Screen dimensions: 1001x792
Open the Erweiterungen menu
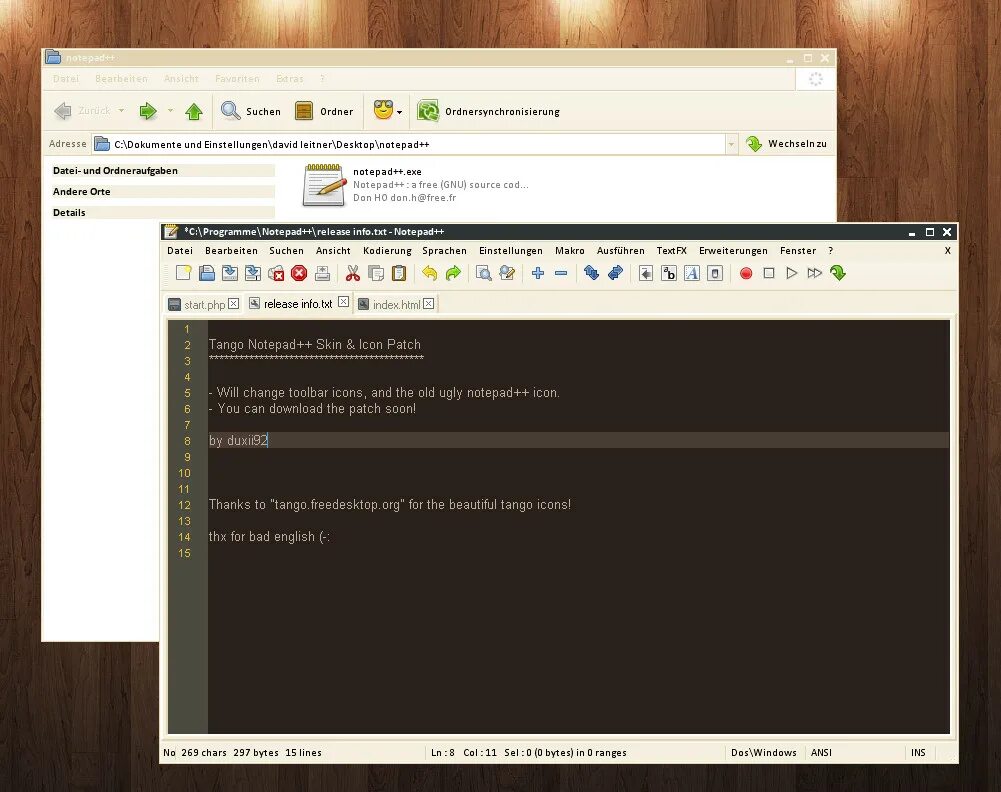point(733,251)
